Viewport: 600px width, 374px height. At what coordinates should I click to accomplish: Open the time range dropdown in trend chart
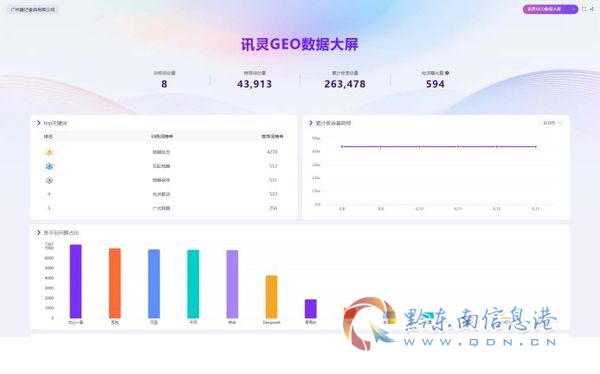551,123
